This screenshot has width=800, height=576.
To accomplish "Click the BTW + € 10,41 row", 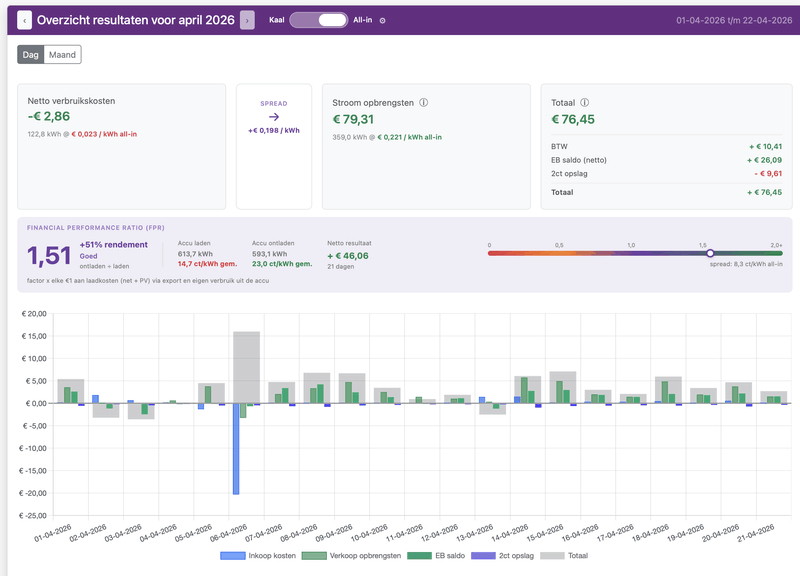I will [666, 146].
